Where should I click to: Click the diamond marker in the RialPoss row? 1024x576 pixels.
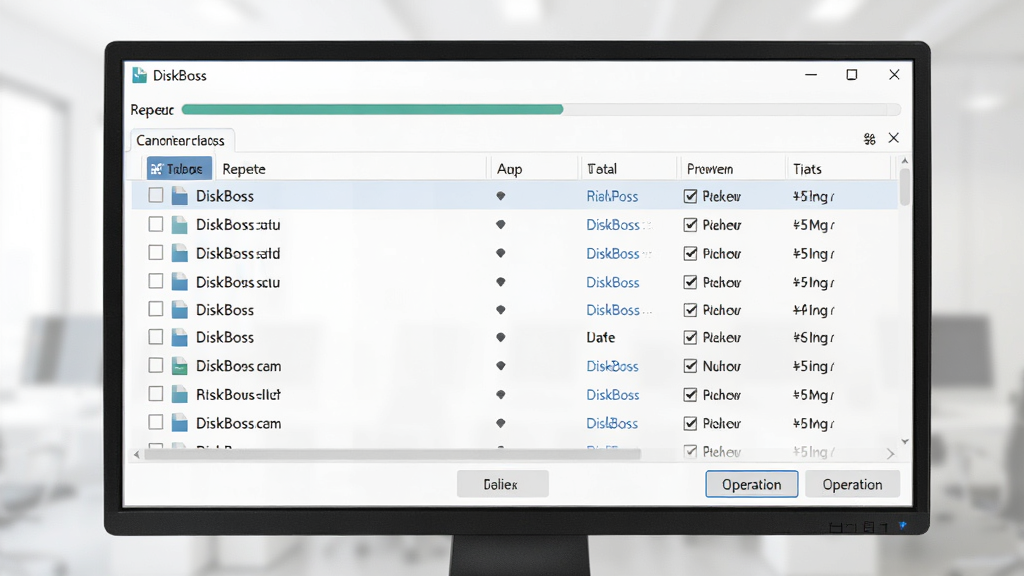coord(501,196)
